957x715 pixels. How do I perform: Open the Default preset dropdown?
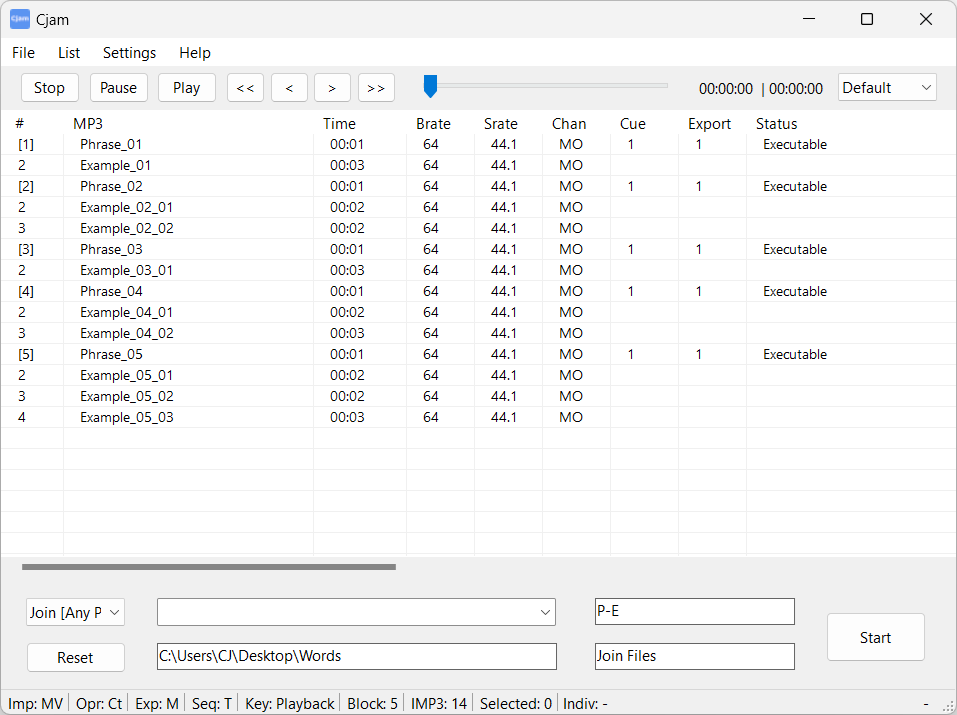pyautogui.click(x=887, y=87)
